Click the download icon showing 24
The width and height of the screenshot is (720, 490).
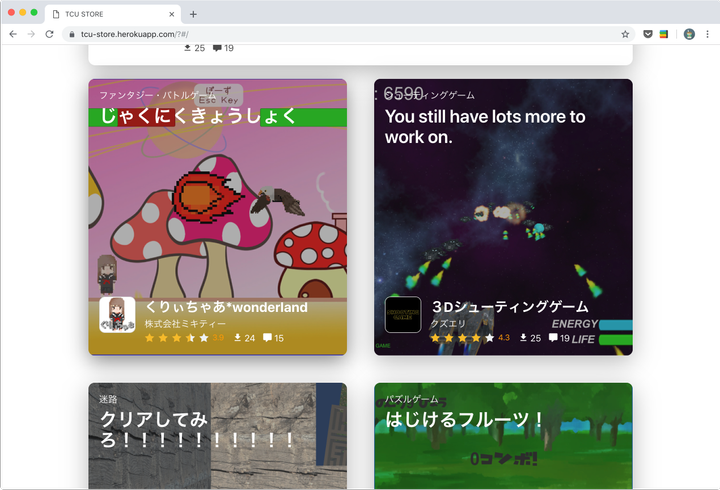[x=237, y=338]
